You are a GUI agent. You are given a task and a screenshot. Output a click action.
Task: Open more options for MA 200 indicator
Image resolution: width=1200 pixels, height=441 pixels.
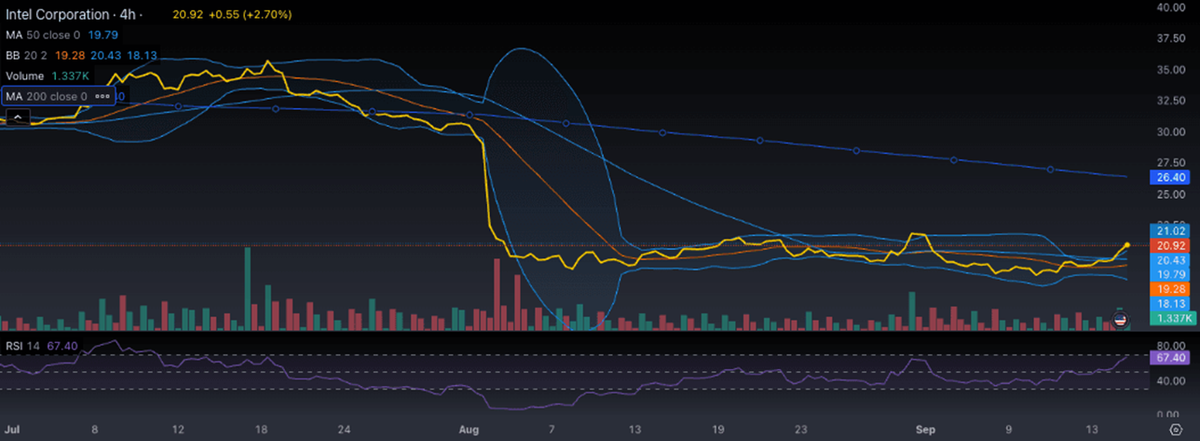click(x=102, y=97)
